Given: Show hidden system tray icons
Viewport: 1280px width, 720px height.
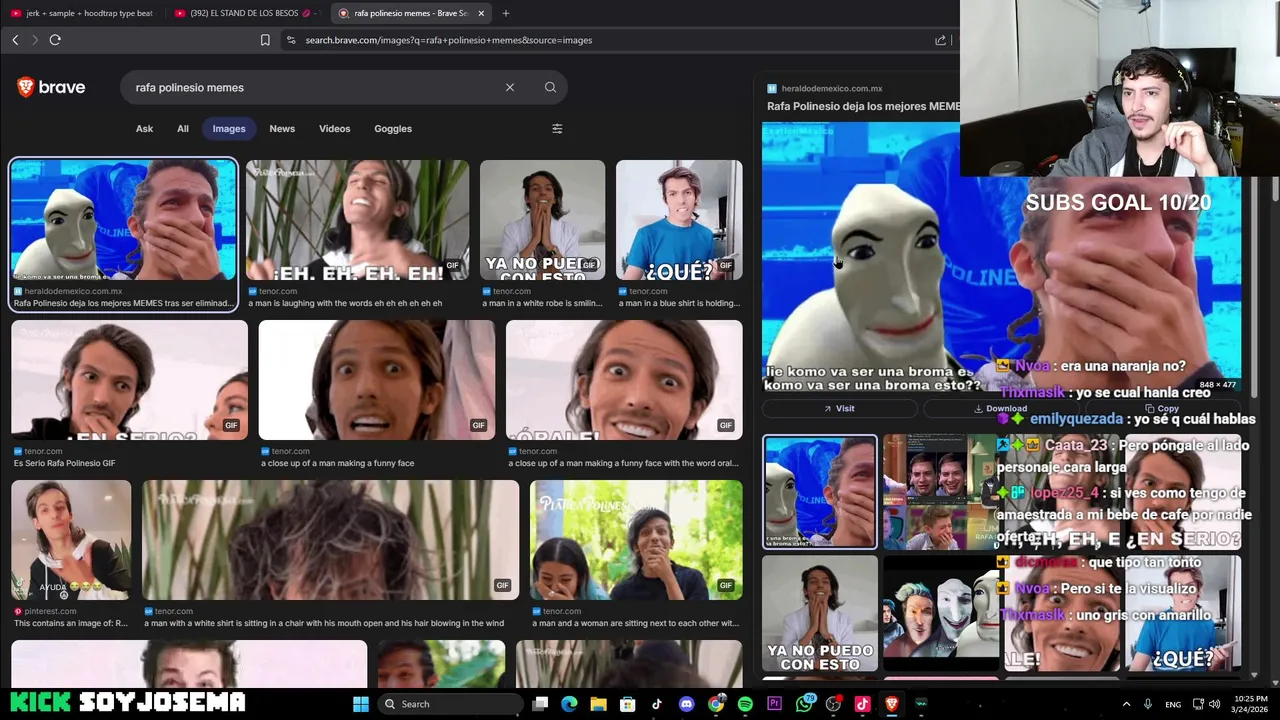Looking at the screenshot, I should pos(1126,704).
